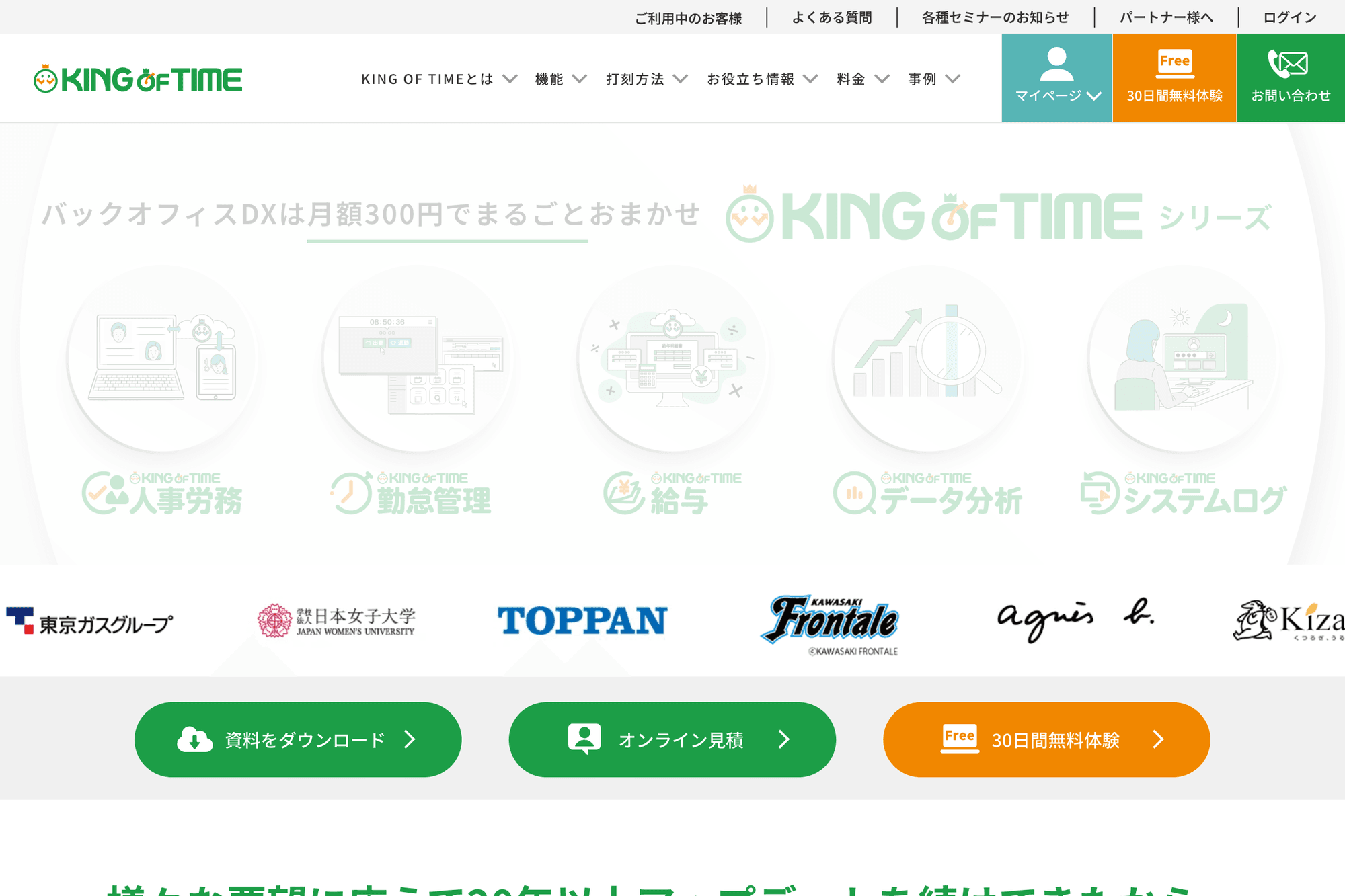Click the オンライン見積 button
Viewport: 1345px width, 896px height.
(x=672, y=740)
